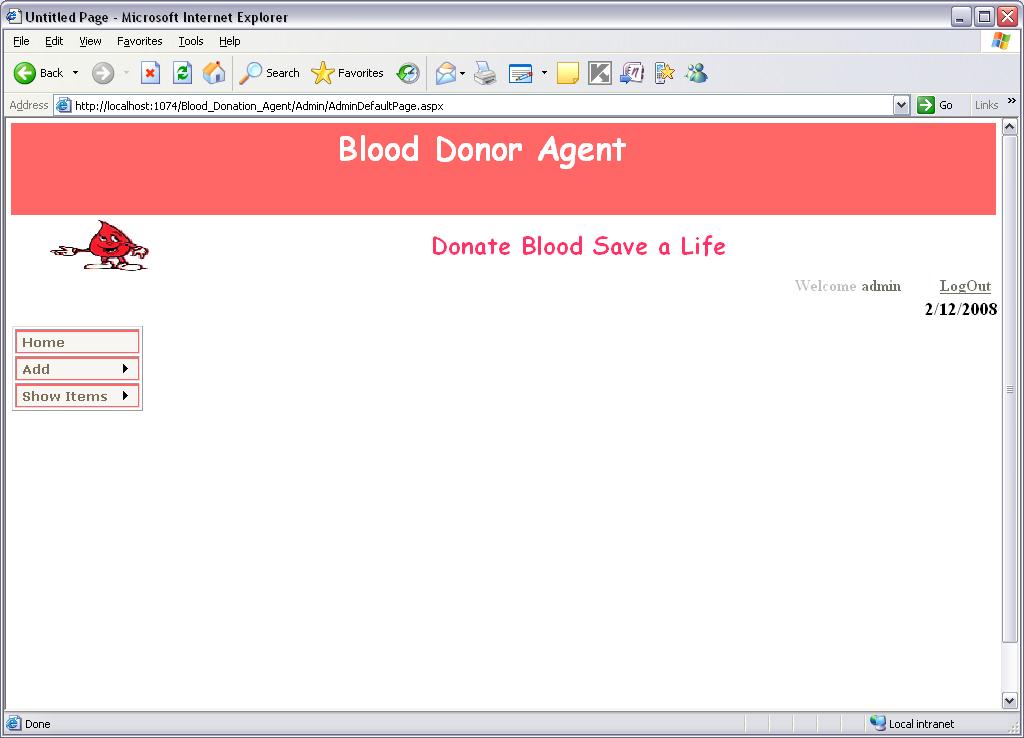Open the Forward history dropdown arrow
Viewport: 1024px width, 738px height.
coord(126,73)
